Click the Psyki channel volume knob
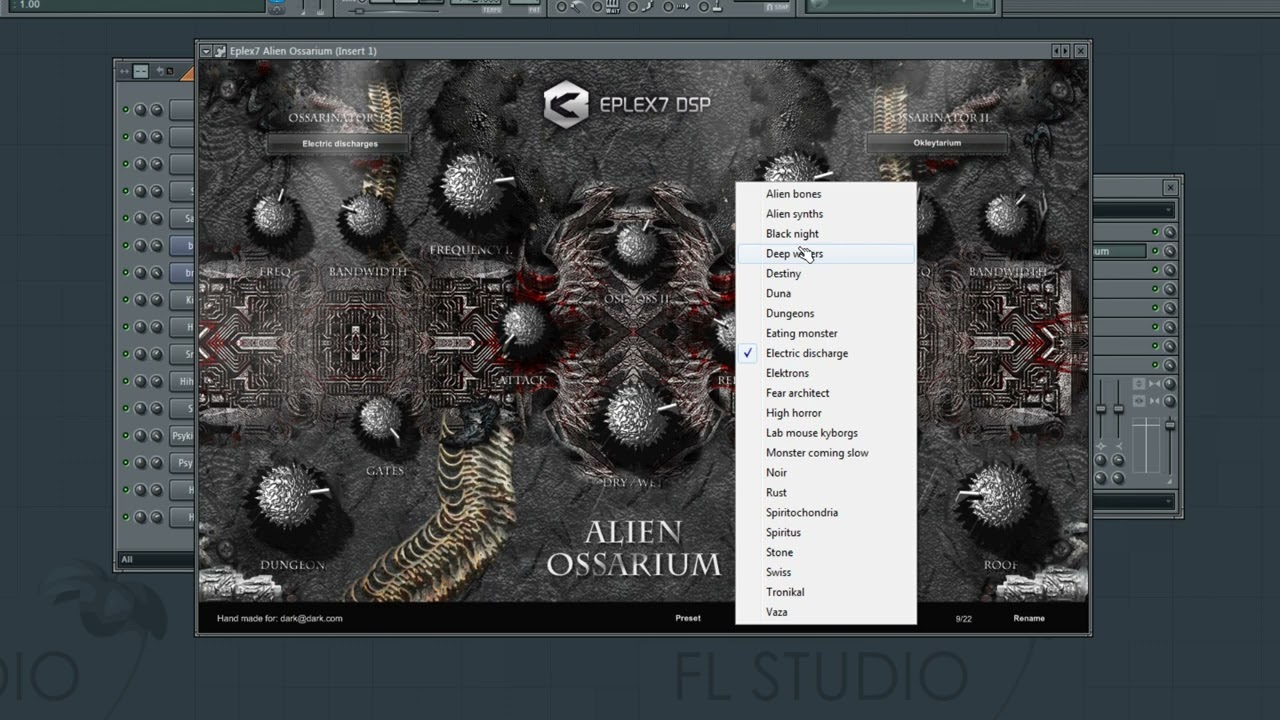1280x720 pixels. (156, 435)
